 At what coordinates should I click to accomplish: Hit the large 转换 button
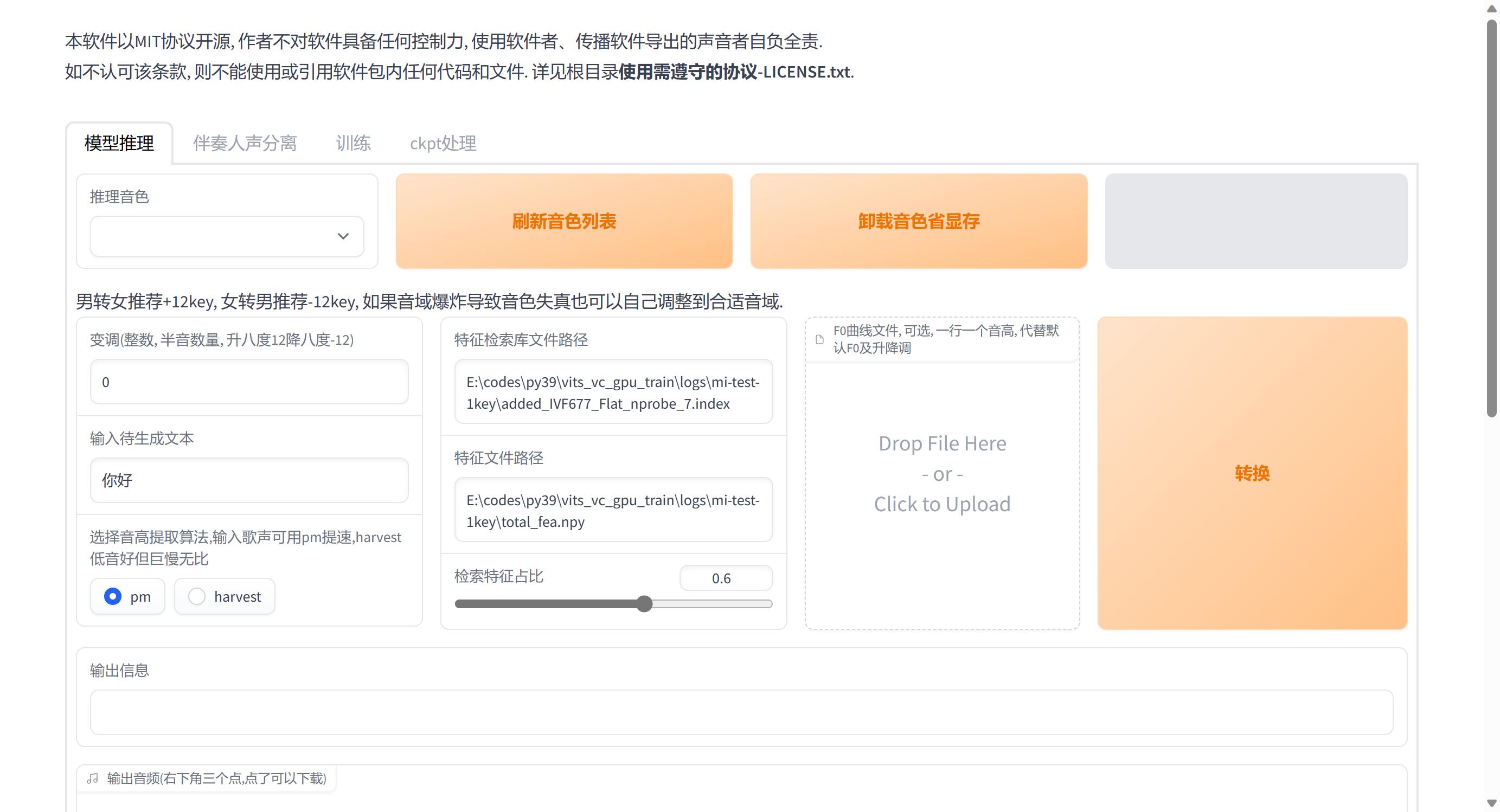point(1252,473)
